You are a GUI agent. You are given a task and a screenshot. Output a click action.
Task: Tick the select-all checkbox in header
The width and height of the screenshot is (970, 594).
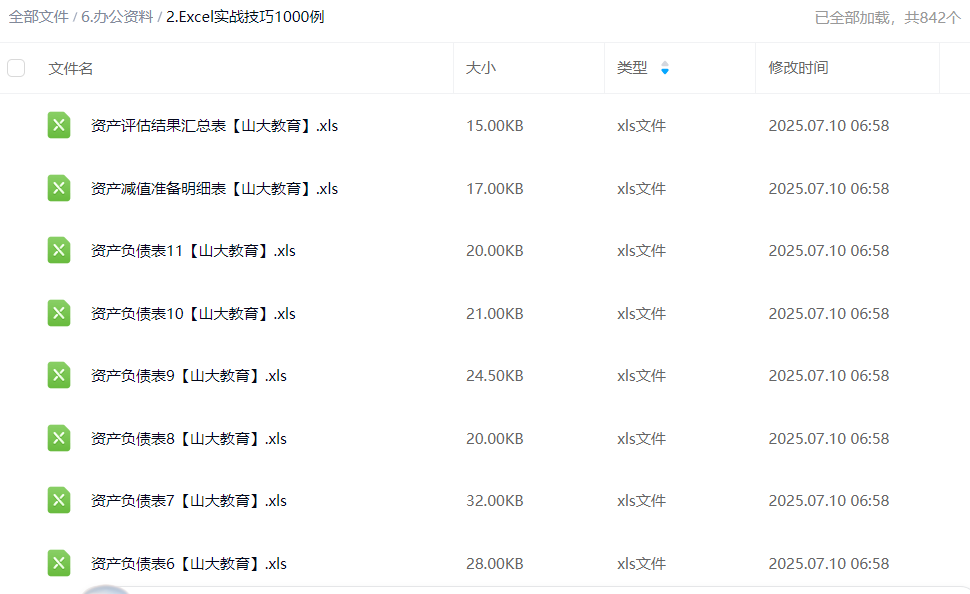coord(16,68)
